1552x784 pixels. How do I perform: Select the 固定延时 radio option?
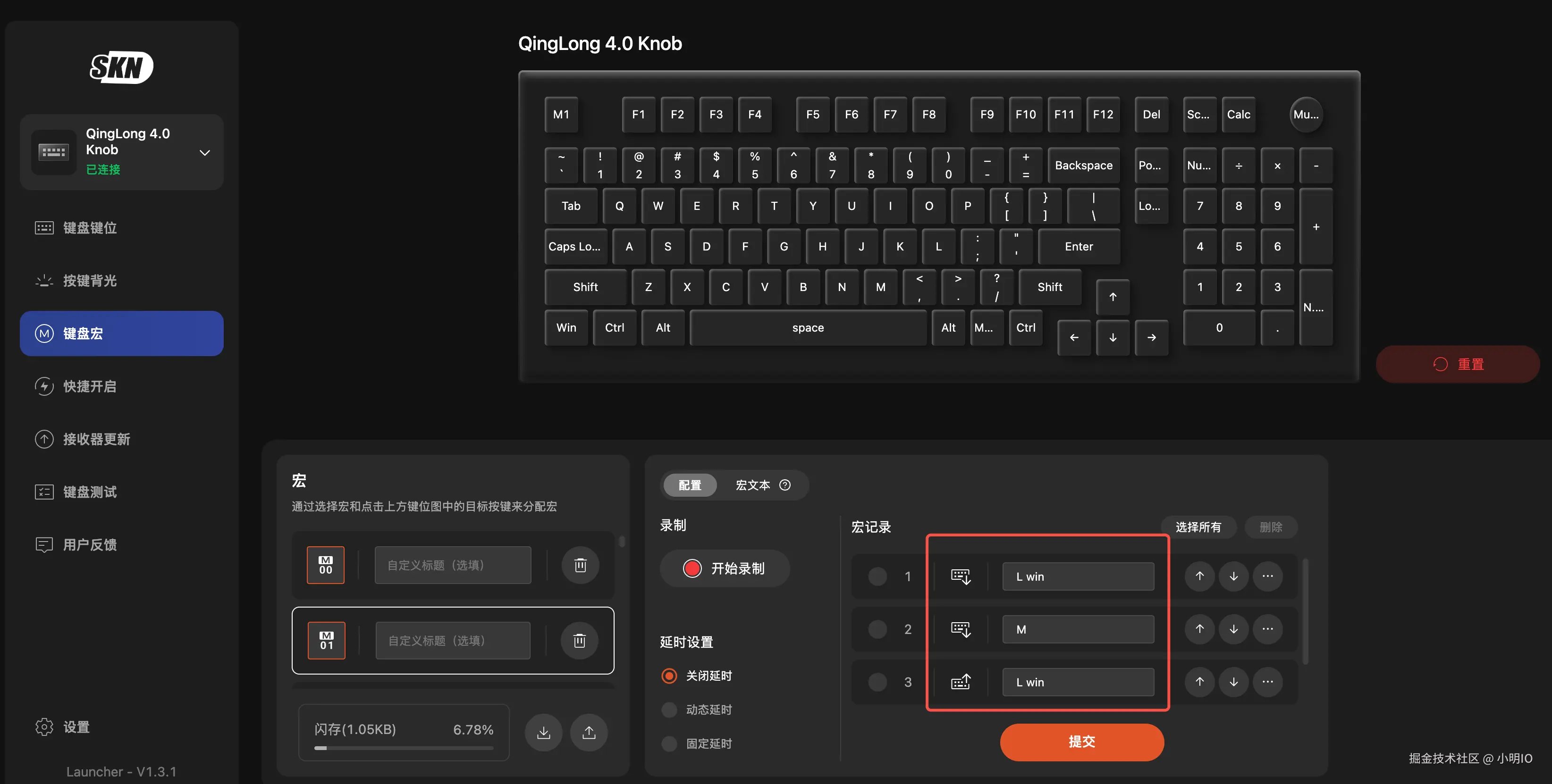coord(669,743)
